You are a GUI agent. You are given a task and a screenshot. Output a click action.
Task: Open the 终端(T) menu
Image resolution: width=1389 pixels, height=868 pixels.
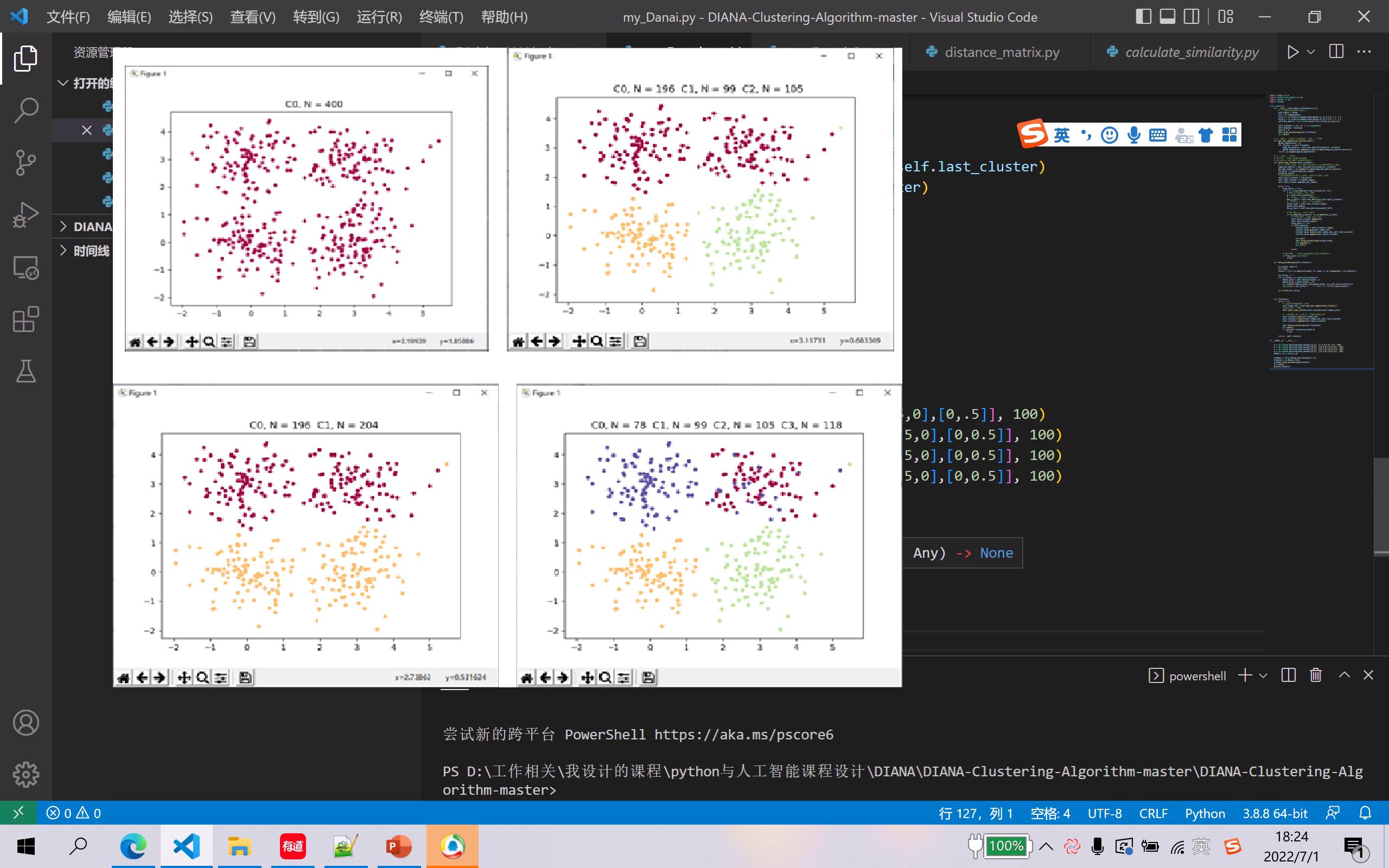pos(441,17)
